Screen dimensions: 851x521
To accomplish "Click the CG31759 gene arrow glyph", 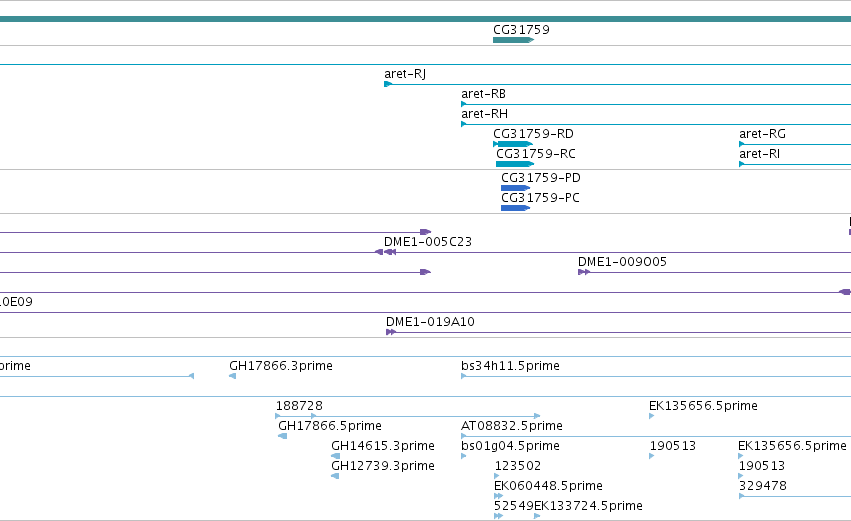I will click(x=513, y=40).
